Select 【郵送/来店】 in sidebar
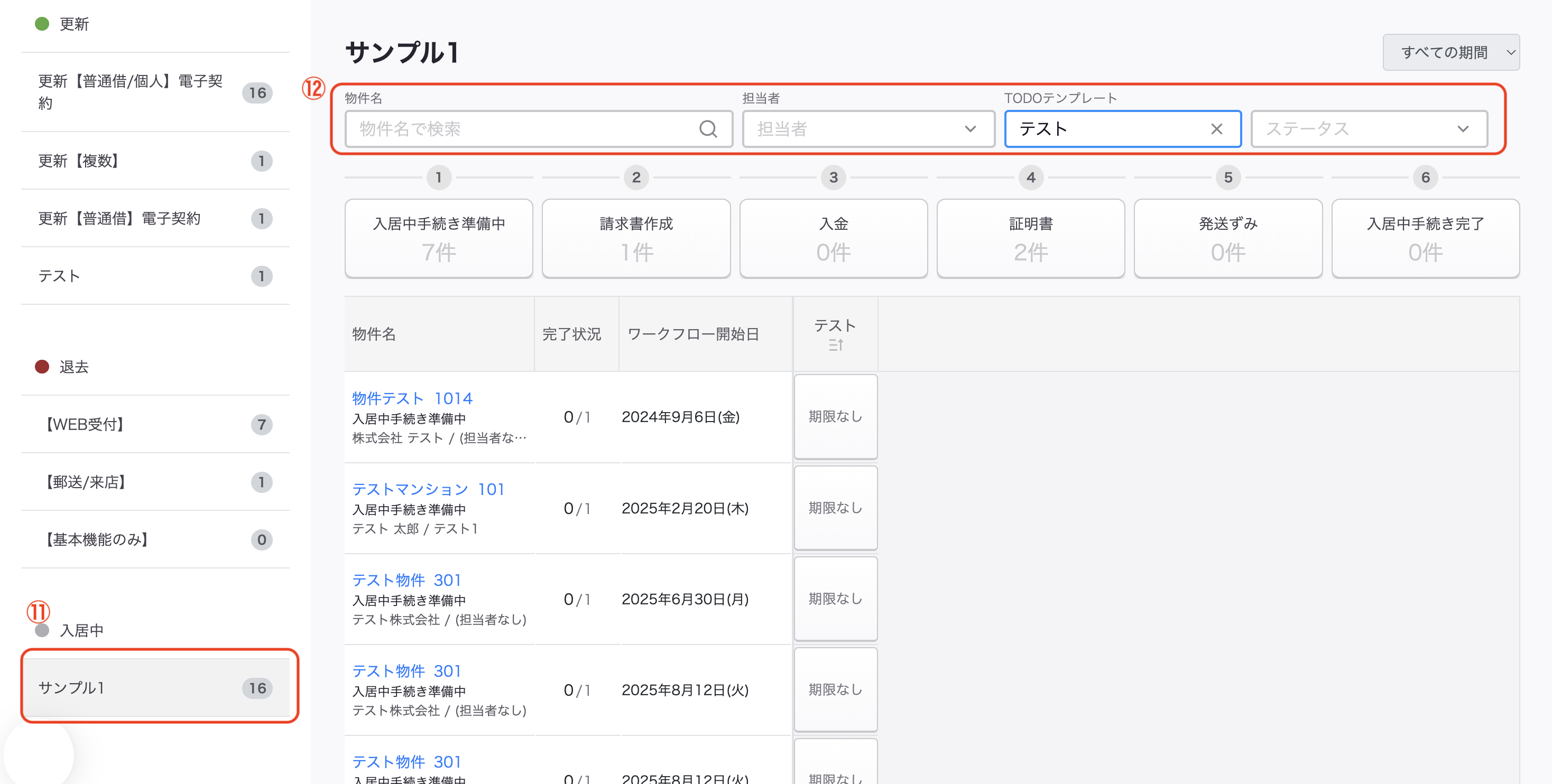1552x784 pixels. (155, 482)
